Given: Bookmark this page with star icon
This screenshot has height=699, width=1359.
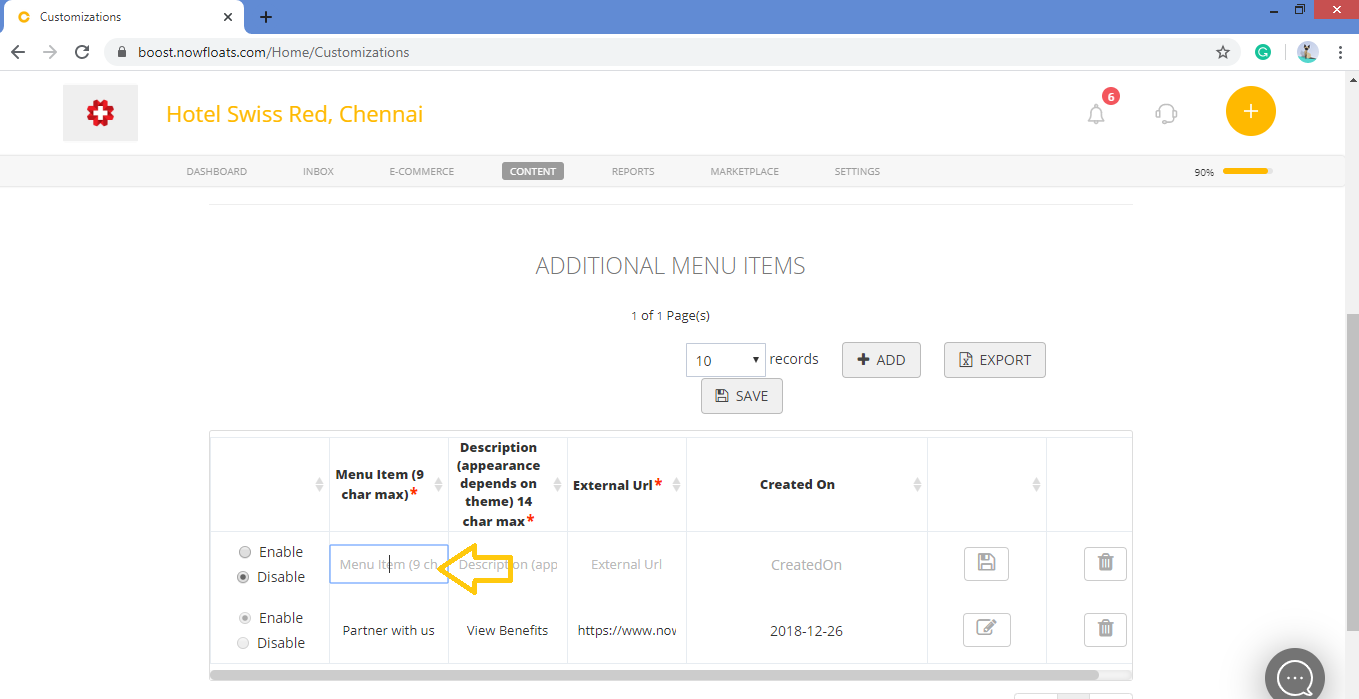Looking at the screenshot, I should coord(1222,52).
